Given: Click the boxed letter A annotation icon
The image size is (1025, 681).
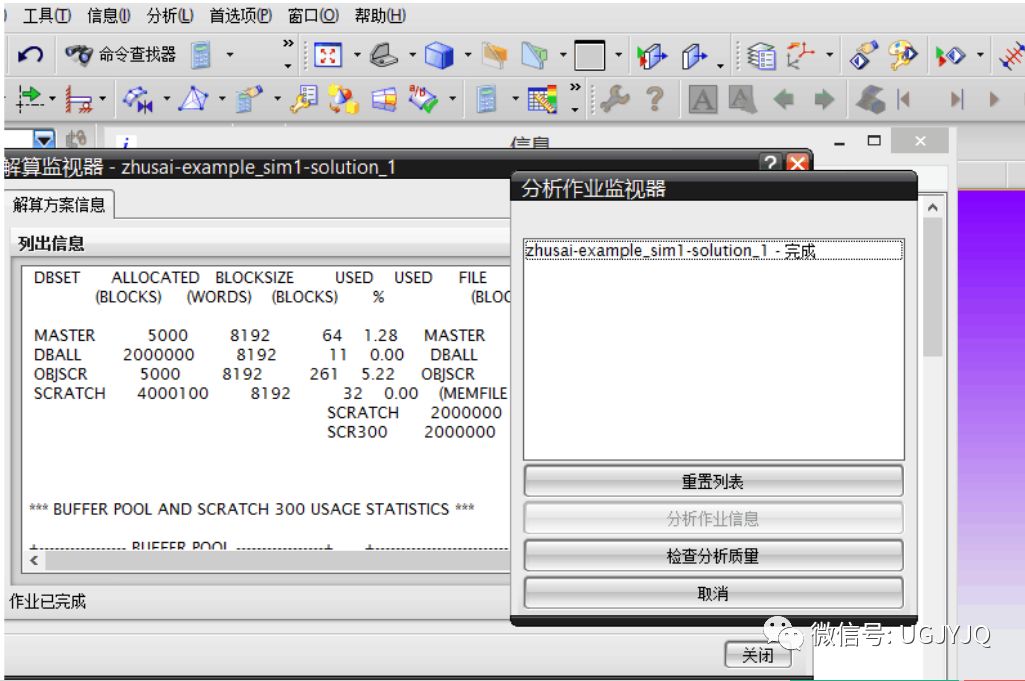Looking at the screenshot, I should (703, 100).
